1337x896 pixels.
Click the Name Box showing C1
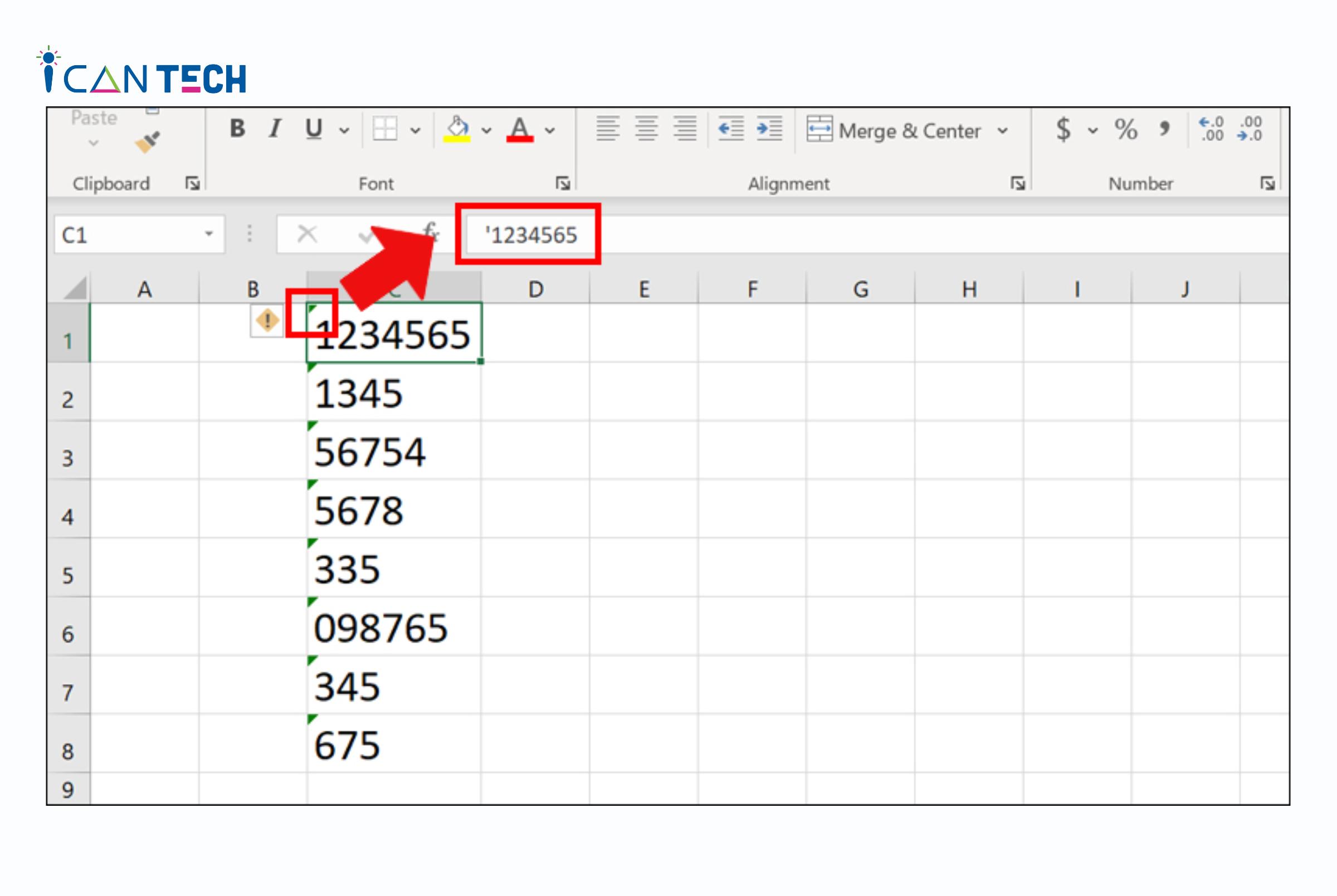tap(139, 234)
